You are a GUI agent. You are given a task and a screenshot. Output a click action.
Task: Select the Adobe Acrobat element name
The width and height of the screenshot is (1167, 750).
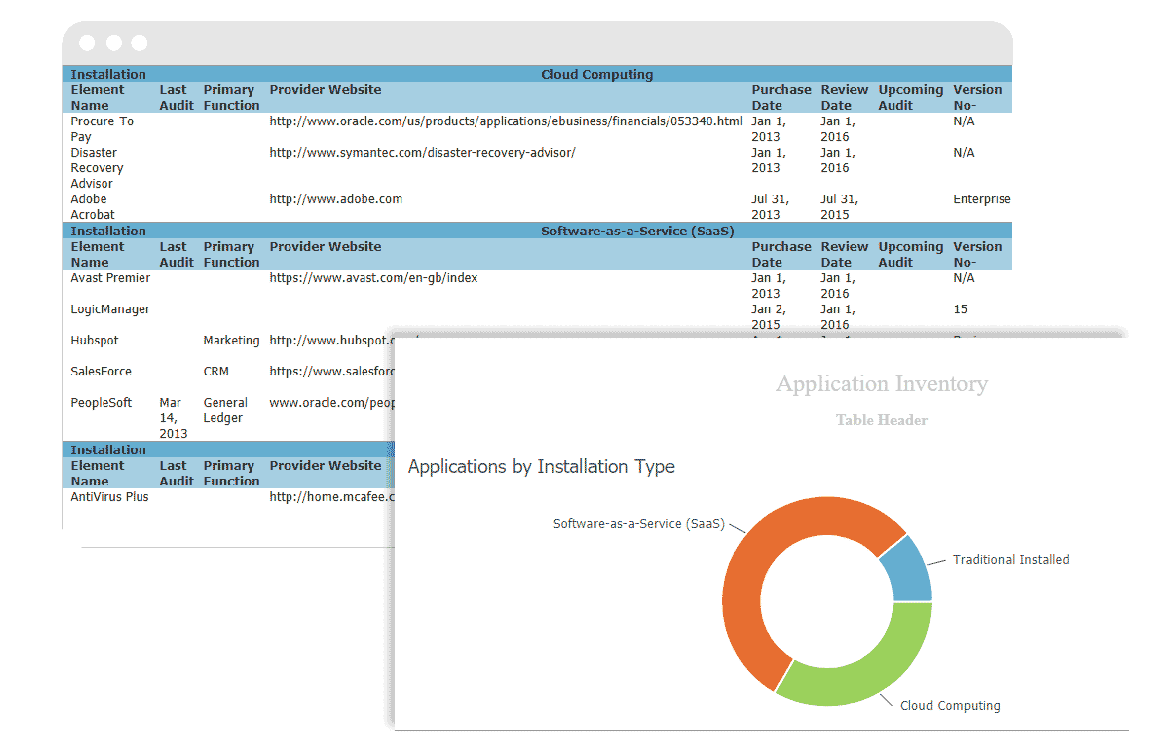pos(92,207)
